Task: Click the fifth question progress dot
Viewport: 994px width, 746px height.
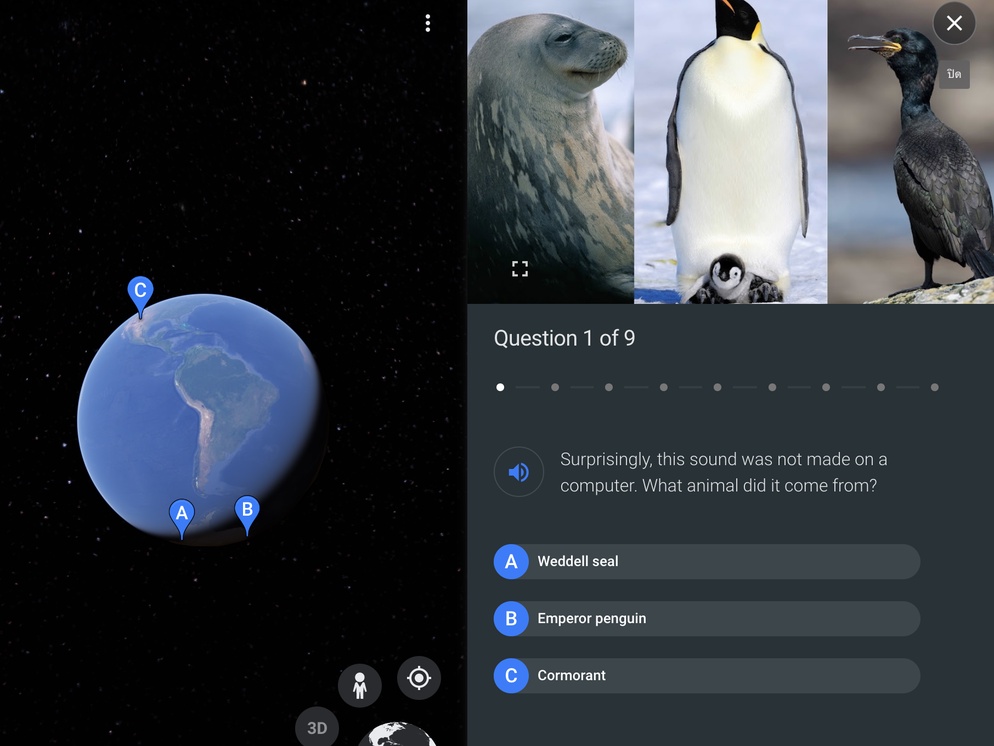Action: 718,387
